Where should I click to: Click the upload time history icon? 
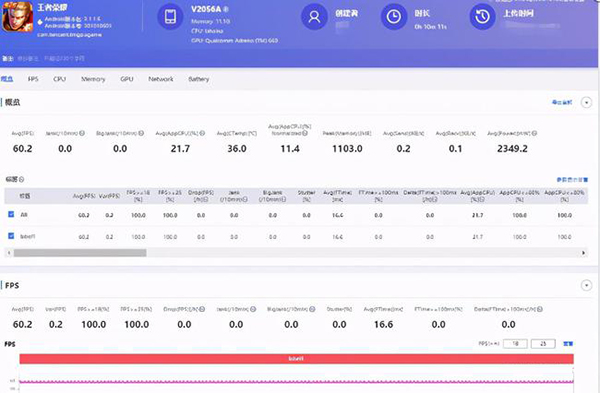click(x=483, y=17)
